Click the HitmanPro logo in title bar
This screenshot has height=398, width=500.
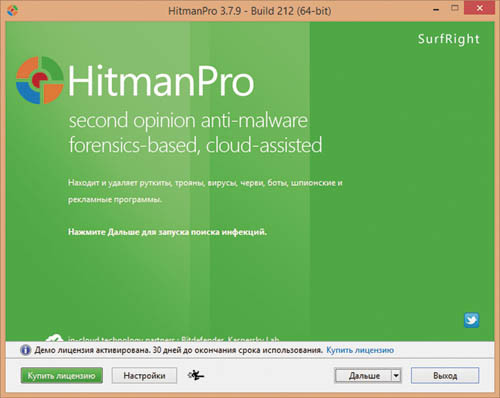coord(12,10)
